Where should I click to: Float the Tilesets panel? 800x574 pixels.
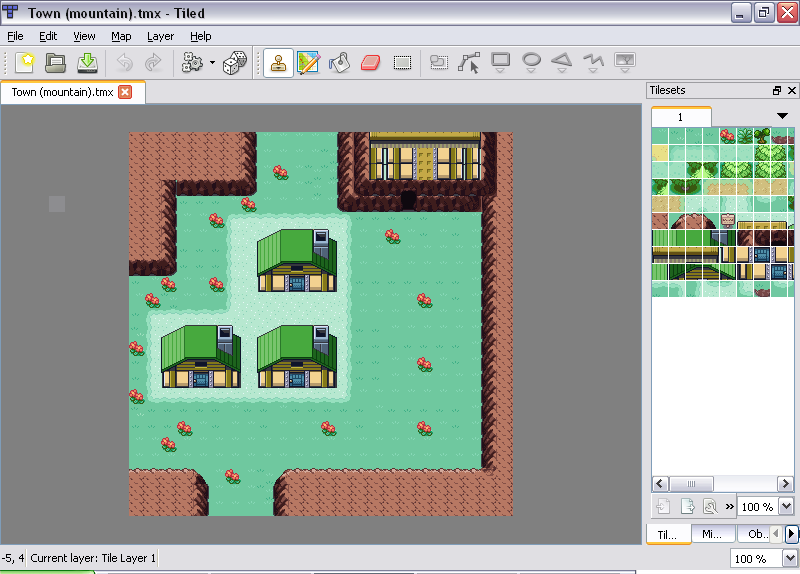coord(777,91)
